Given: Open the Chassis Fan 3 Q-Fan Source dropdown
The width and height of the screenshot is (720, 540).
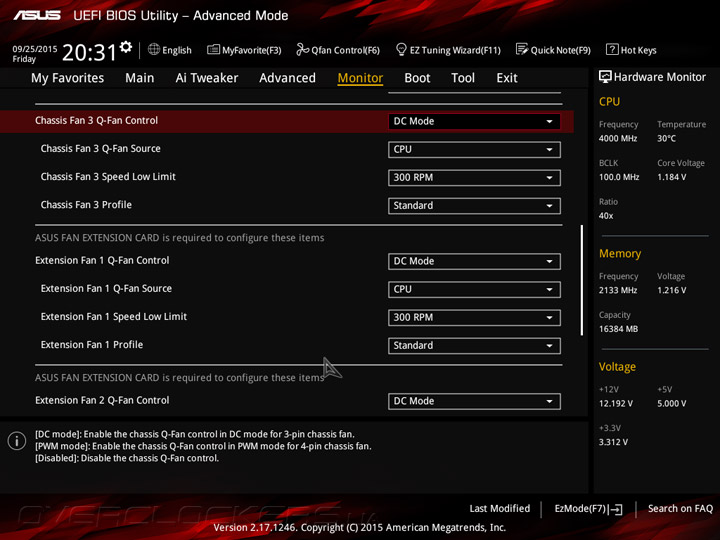Looking at the screenshot, I should (474, 150).
